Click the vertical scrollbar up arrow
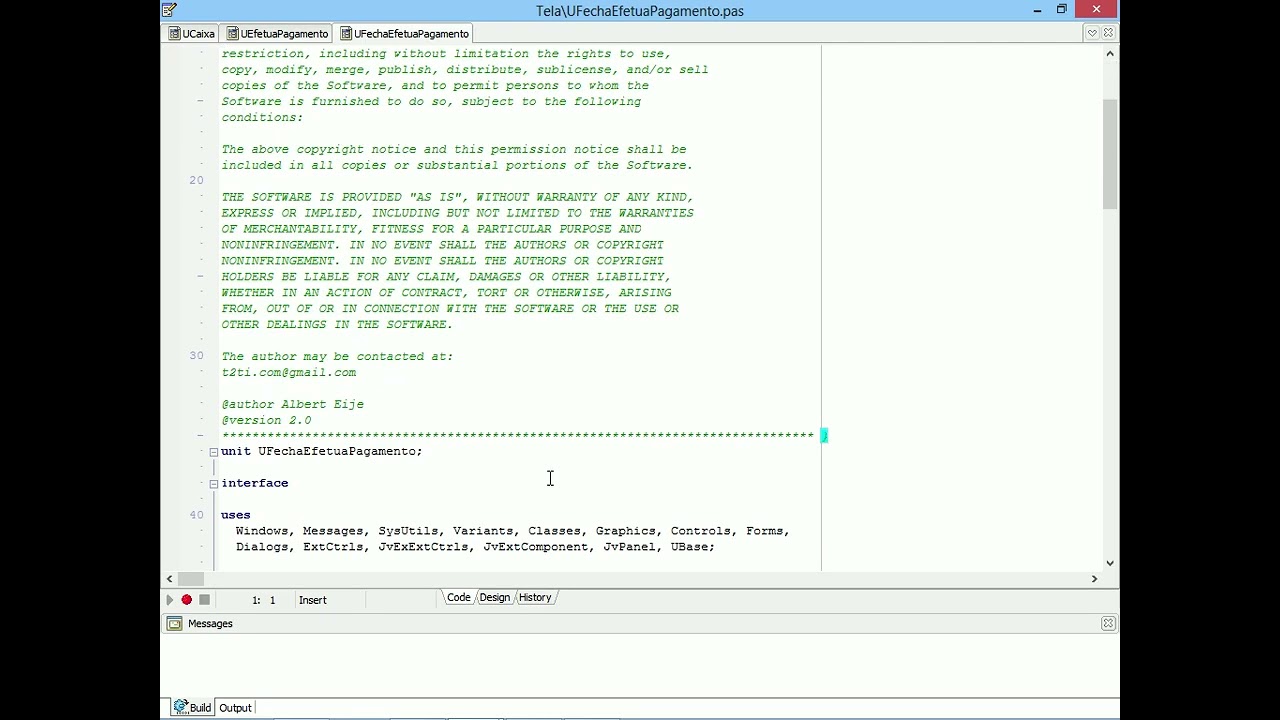Viewport: 1280px width, 720px height. coord(1110,53)
